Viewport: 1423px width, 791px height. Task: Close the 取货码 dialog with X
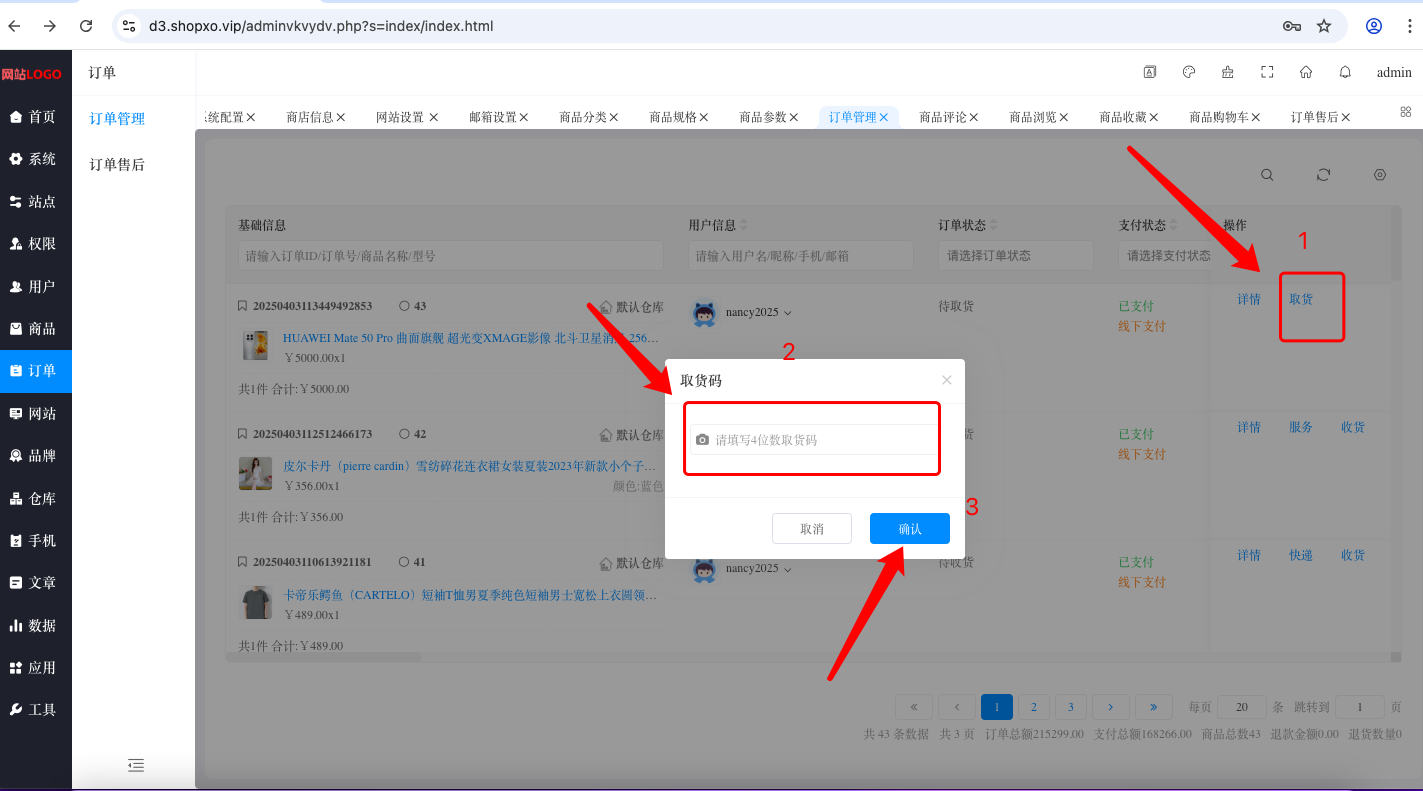point(947,380)
